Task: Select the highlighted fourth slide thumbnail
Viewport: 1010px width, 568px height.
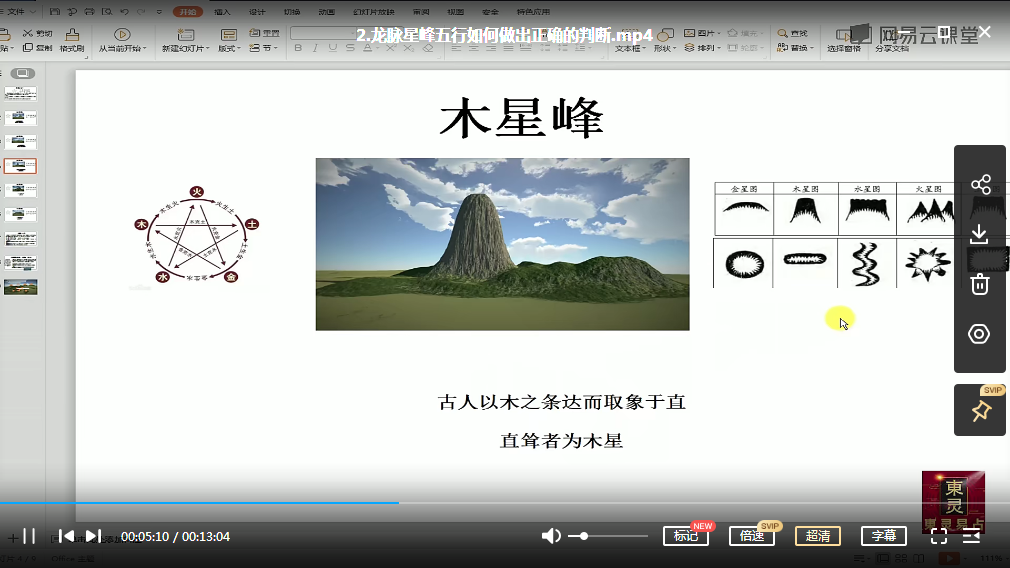Action: click(21, 166)
